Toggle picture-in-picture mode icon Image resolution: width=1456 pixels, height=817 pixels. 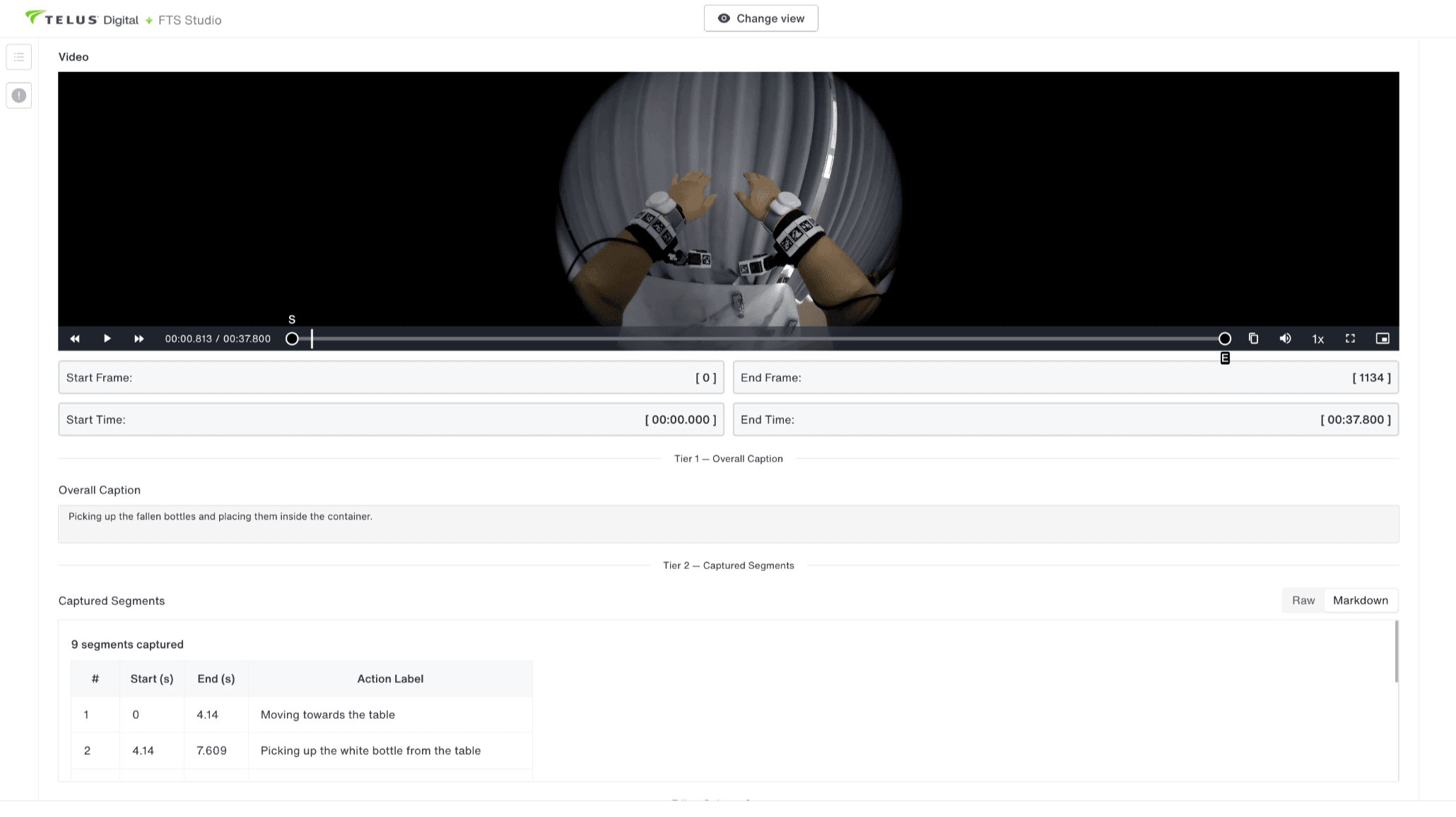[x=1382, y=339]
